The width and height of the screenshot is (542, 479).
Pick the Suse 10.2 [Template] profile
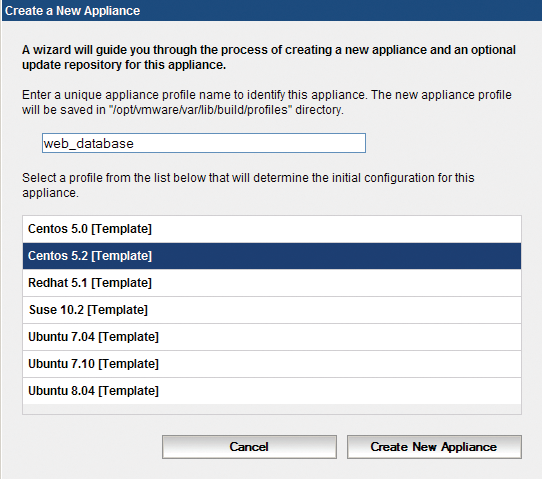click(x=272, y=310)
